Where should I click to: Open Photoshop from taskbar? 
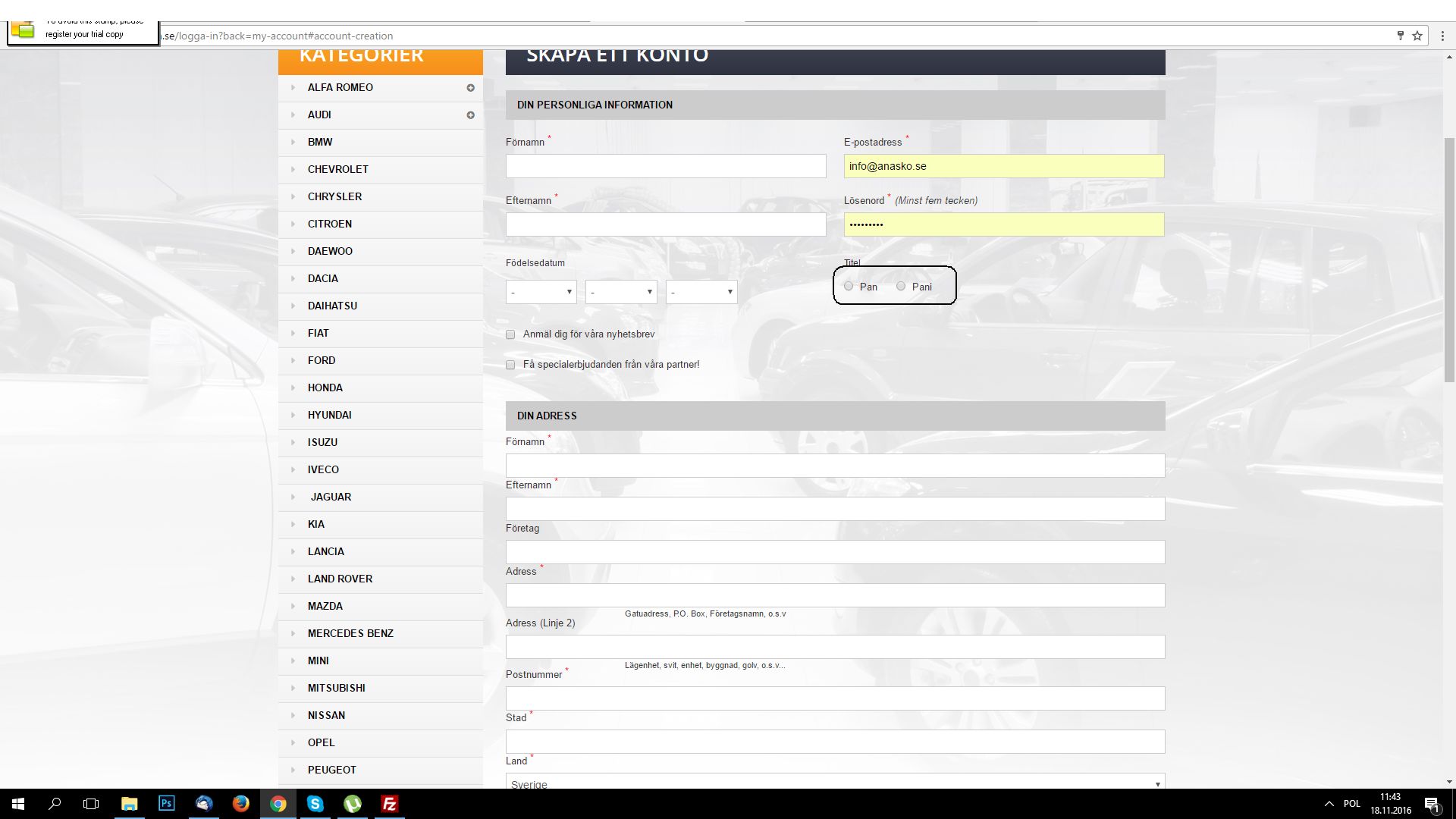tap(166, 804)
